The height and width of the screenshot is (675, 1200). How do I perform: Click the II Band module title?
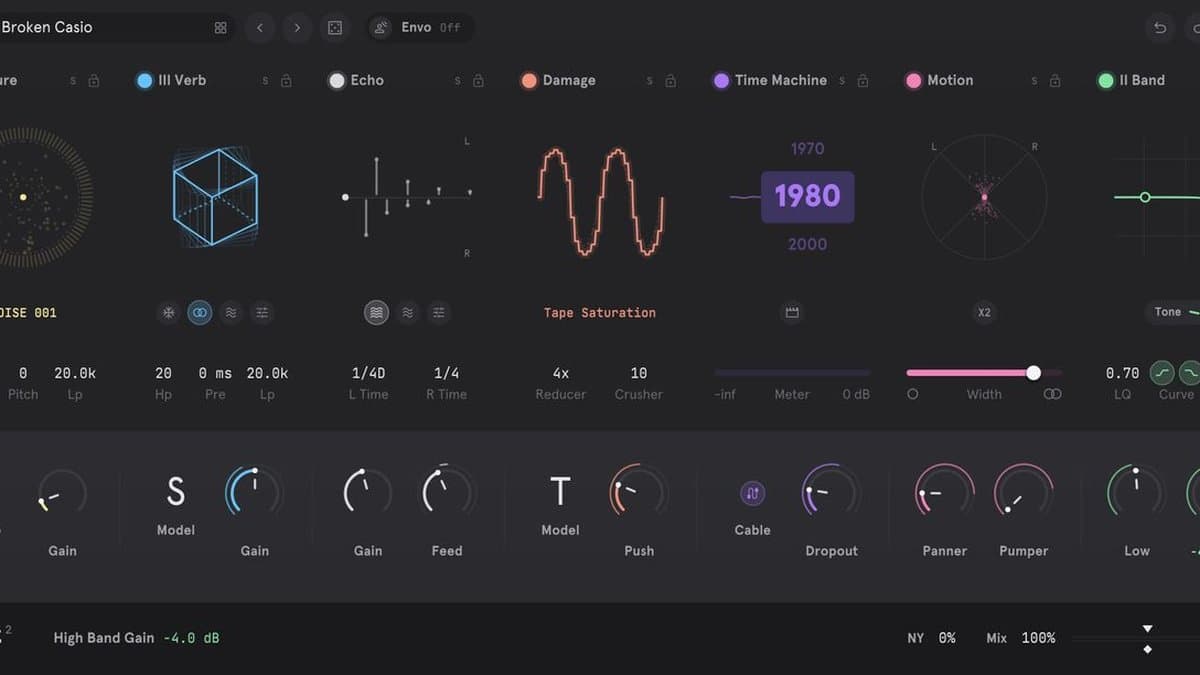[1142, 81]
